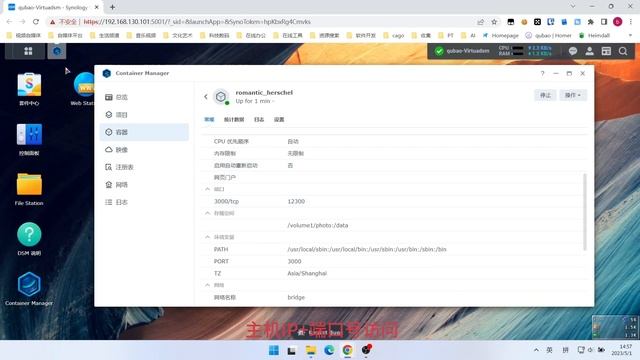
Task: Open the Heimdall bookmark
Action: tap(594, 36)
